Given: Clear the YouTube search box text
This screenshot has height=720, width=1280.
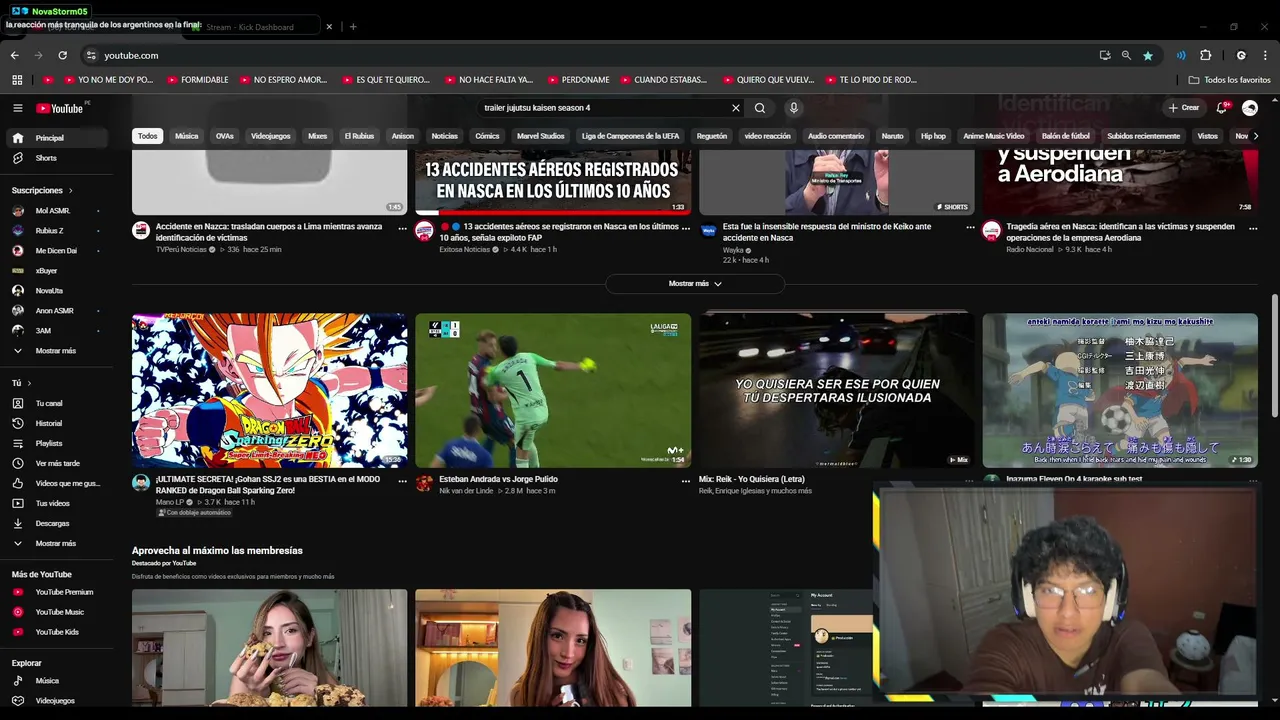Looking at the screenshot, I should click(x=736, y=108).
